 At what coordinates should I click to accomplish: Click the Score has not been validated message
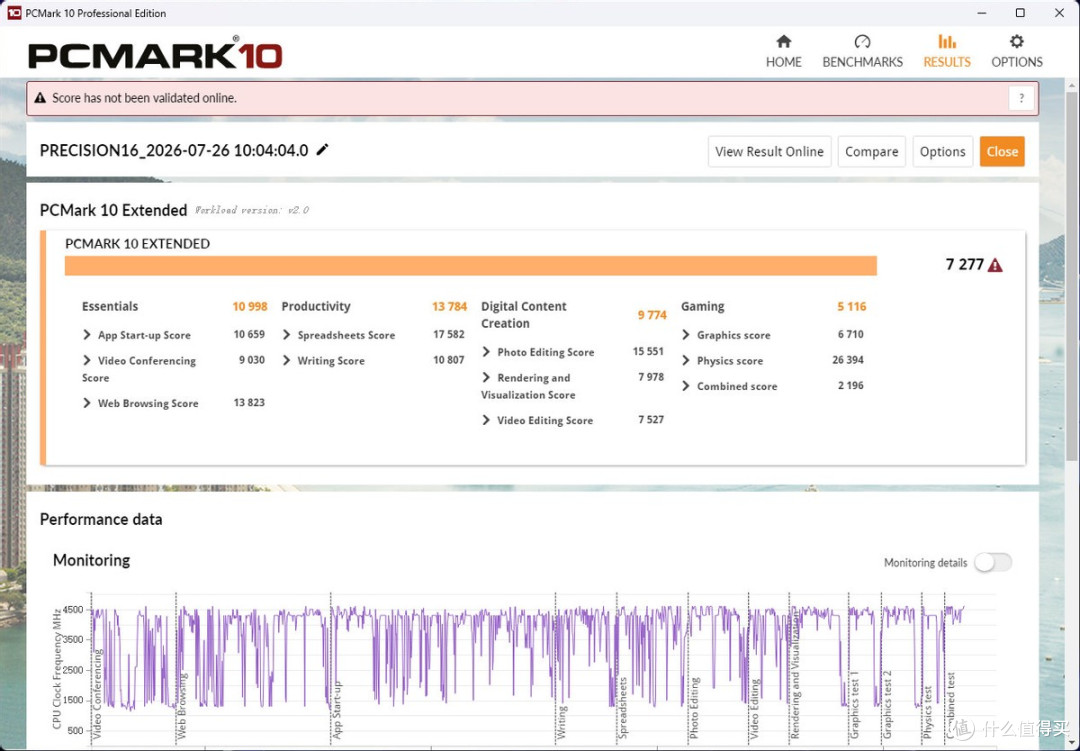point(144,98)
